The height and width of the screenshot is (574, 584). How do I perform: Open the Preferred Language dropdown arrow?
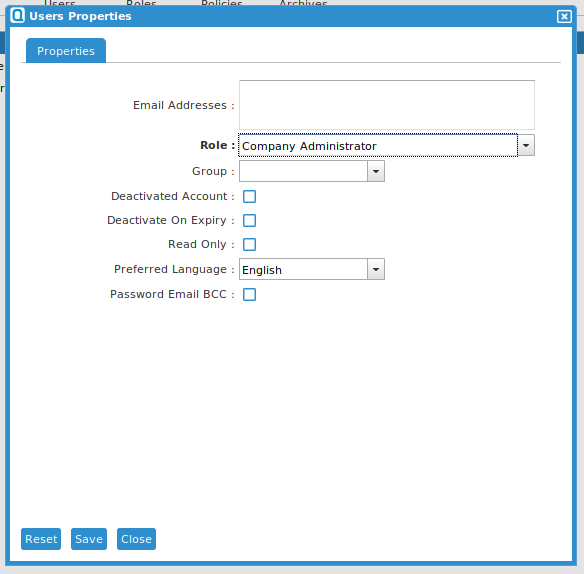coord(376,269)
